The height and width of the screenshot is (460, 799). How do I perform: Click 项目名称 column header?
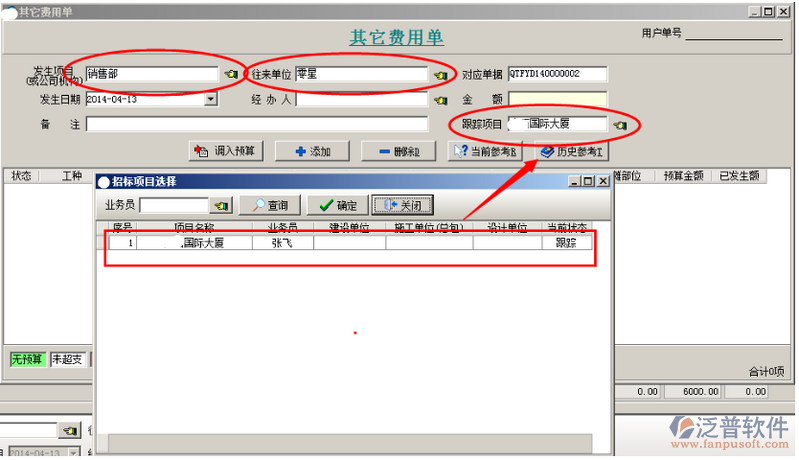195,227
